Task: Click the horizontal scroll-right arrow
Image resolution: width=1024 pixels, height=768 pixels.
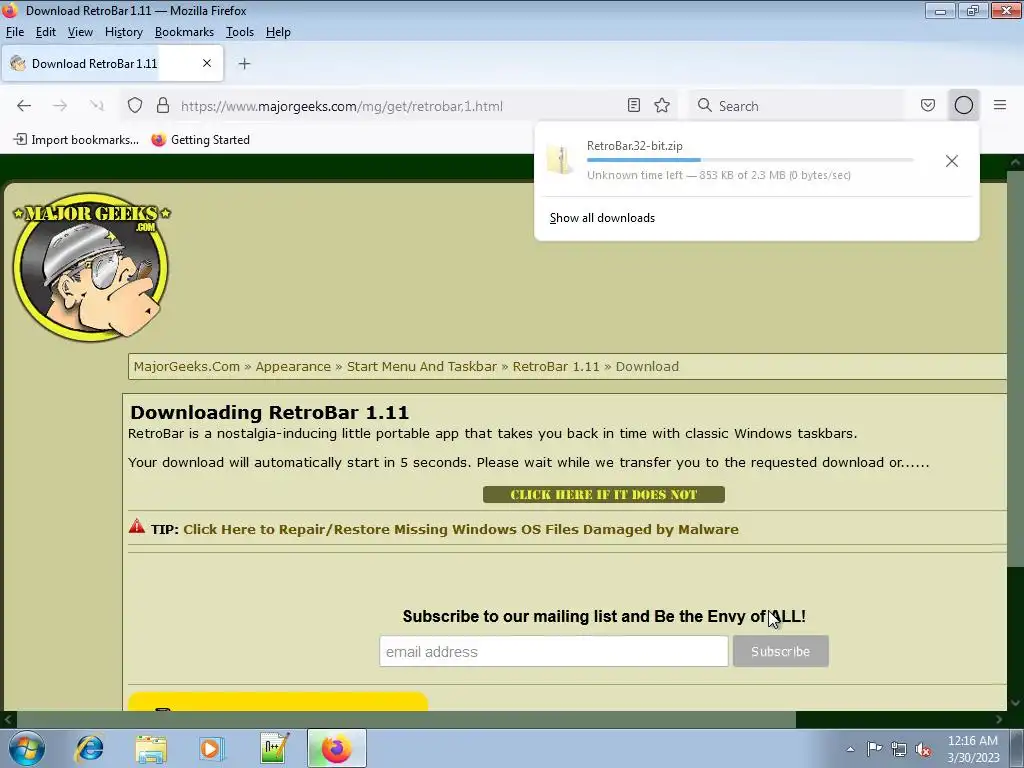Action: [x=999, y=719]
